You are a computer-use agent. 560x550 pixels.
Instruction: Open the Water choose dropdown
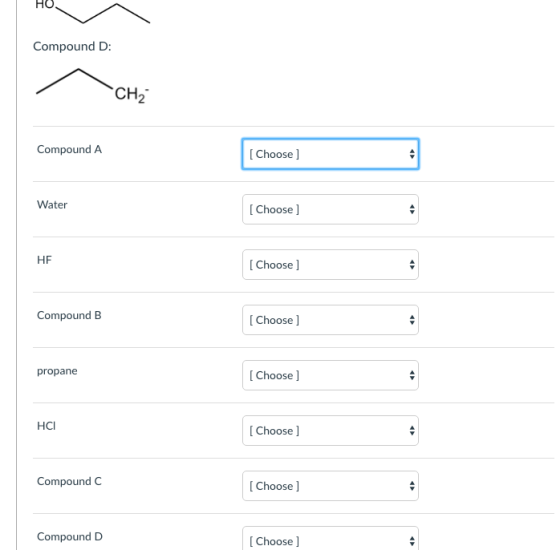330,209
